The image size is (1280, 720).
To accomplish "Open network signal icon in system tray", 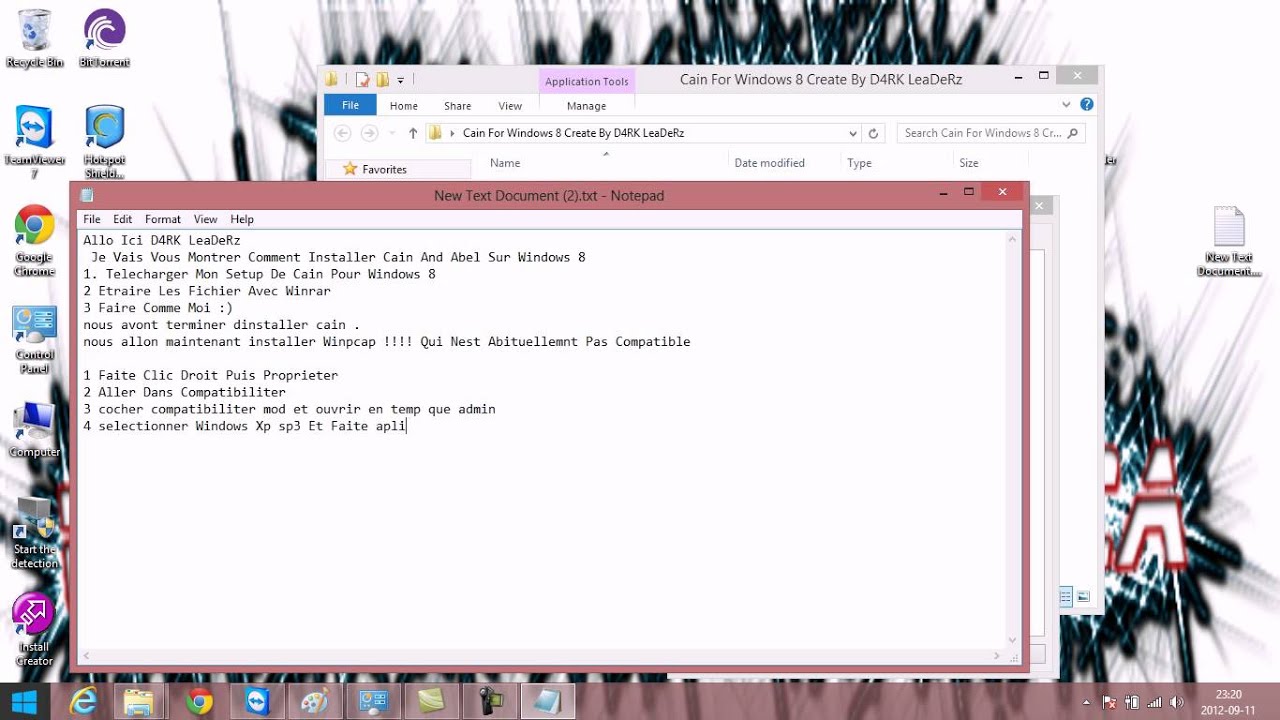I will point(1155,702).
